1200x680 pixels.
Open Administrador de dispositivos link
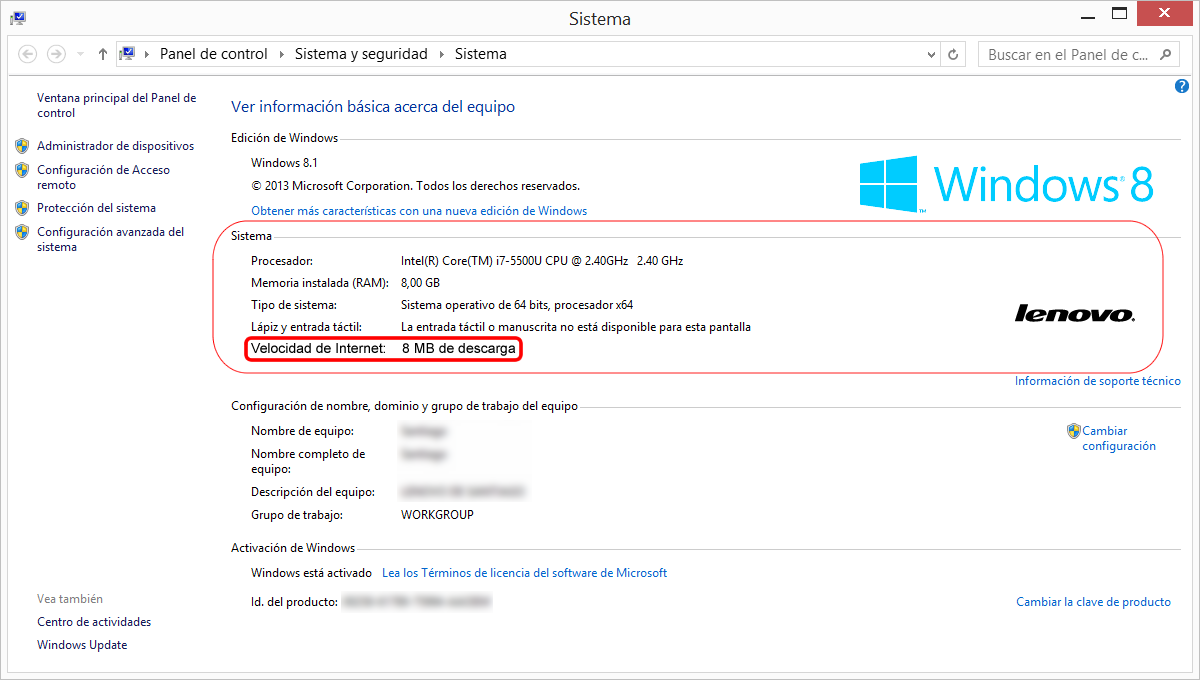click(x=116, y=146)
